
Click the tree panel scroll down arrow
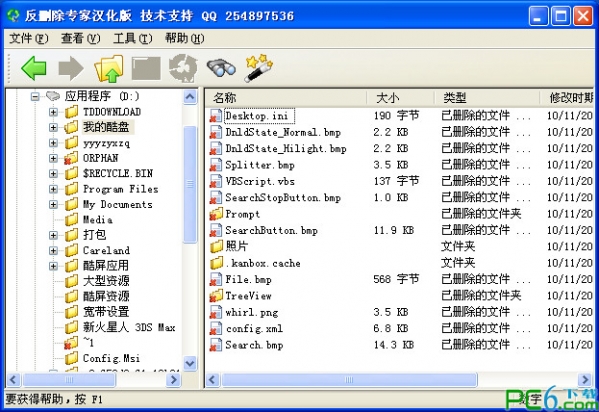[190, 363]
